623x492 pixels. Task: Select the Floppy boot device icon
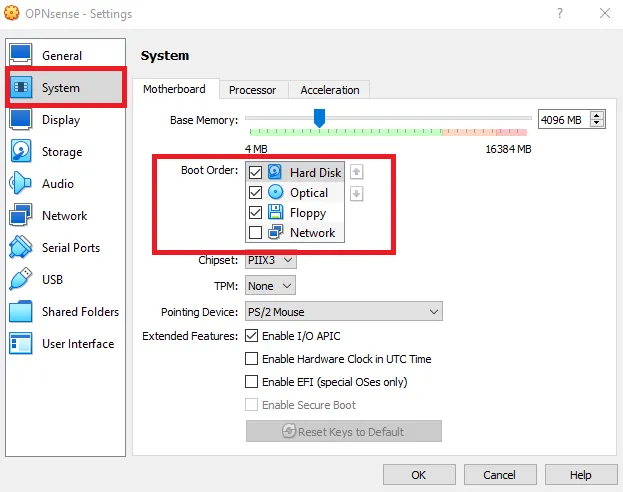click(275, 212)
